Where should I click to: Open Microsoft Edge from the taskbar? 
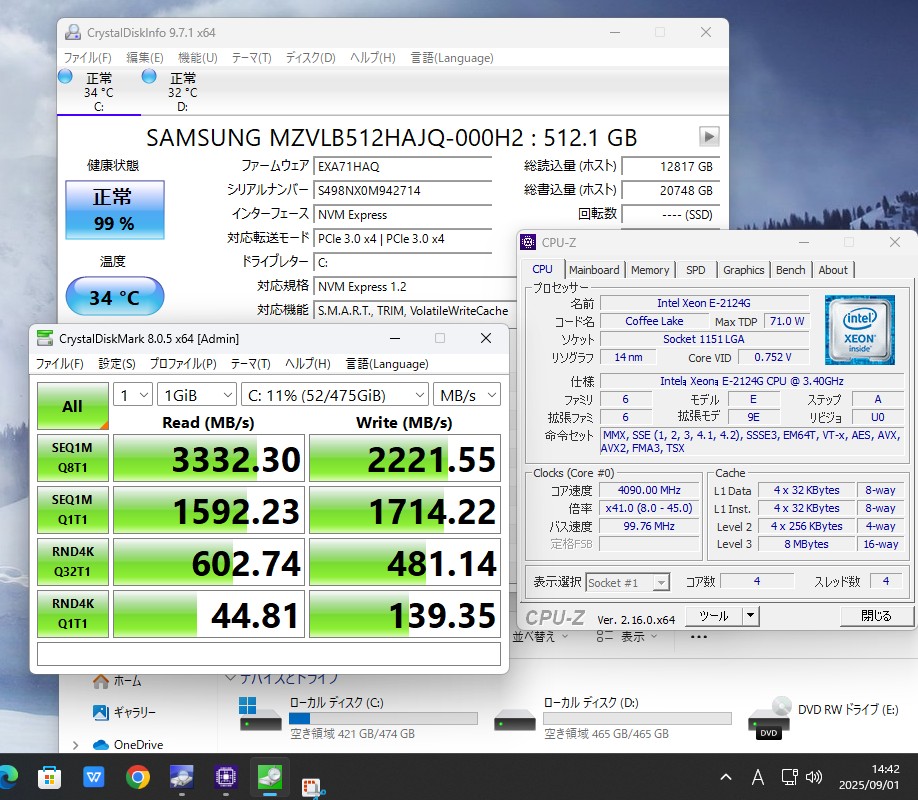point(8,777)
